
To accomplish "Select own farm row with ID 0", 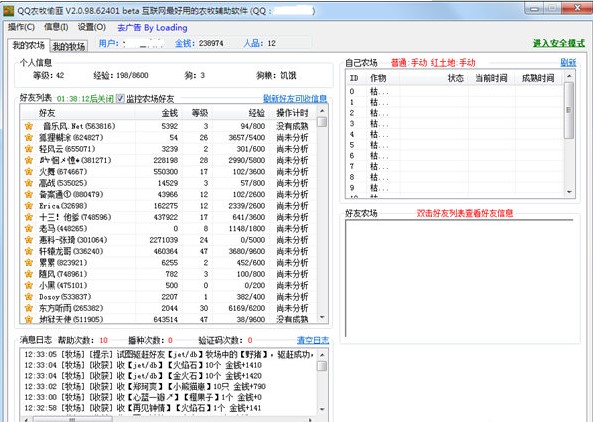I will point(455,91).
